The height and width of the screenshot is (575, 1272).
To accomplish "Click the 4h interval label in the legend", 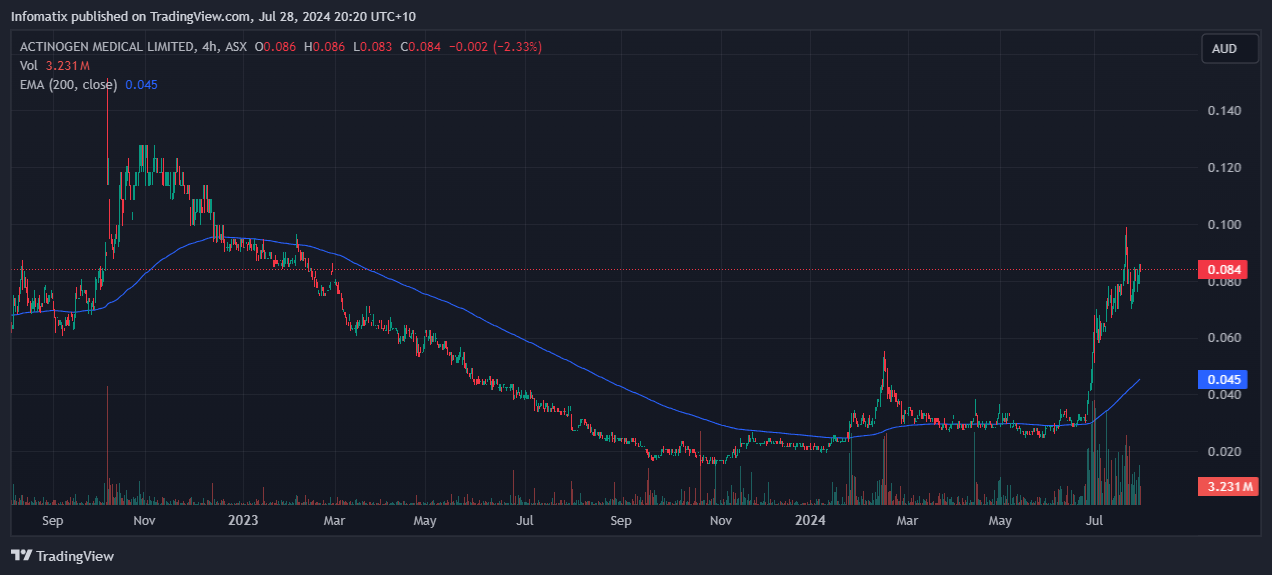I will (x=209, y=47).
